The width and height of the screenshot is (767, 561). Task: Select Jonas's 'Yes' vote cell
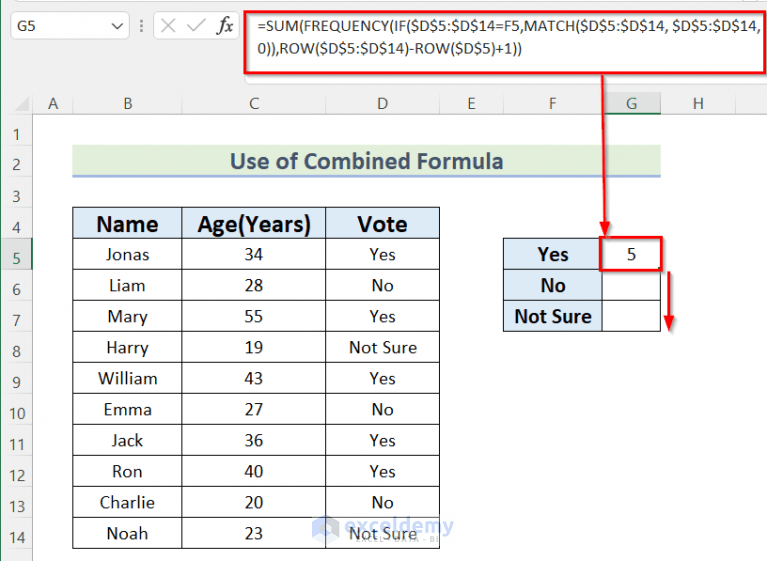[383, 254]
